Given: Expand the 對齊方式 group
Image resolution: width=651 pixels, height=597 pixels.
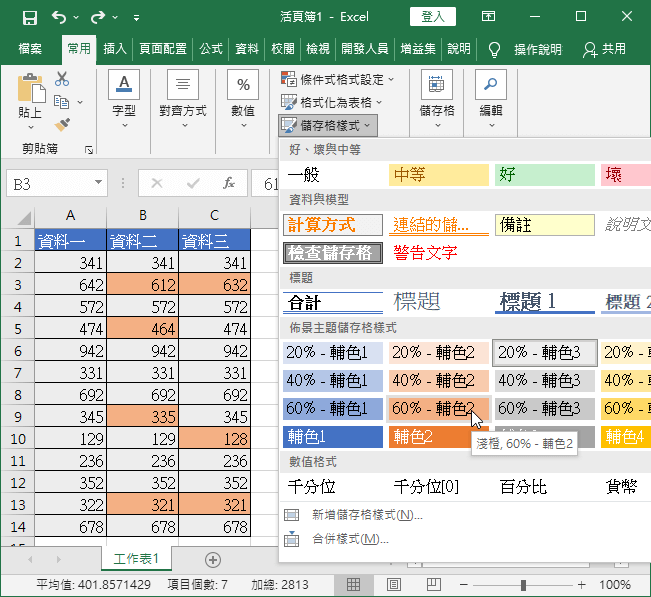Looking at the screenshot, I should [x=183, y=99].
